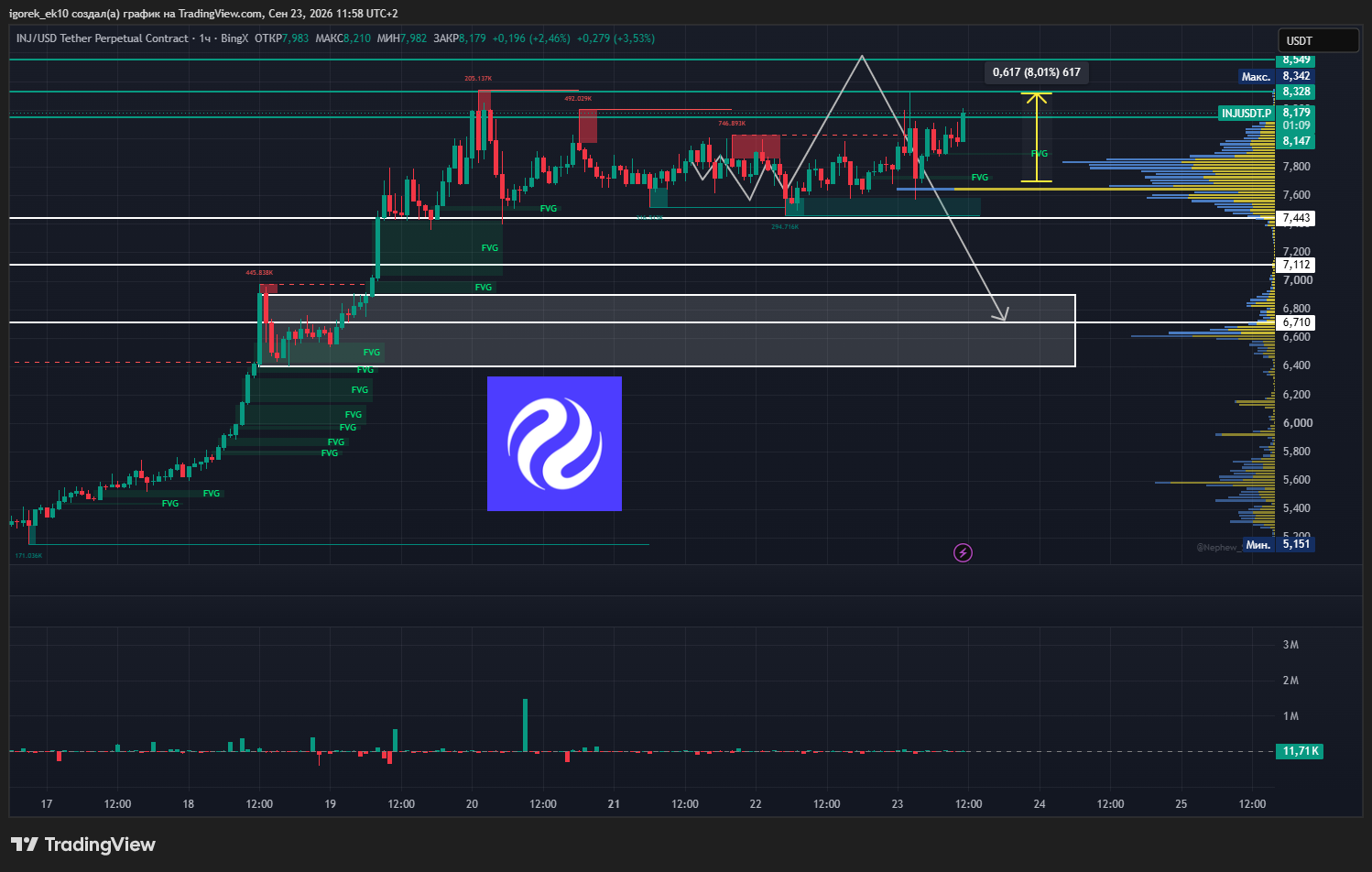Click the 11,71K volume value label

coord(1300,751)
